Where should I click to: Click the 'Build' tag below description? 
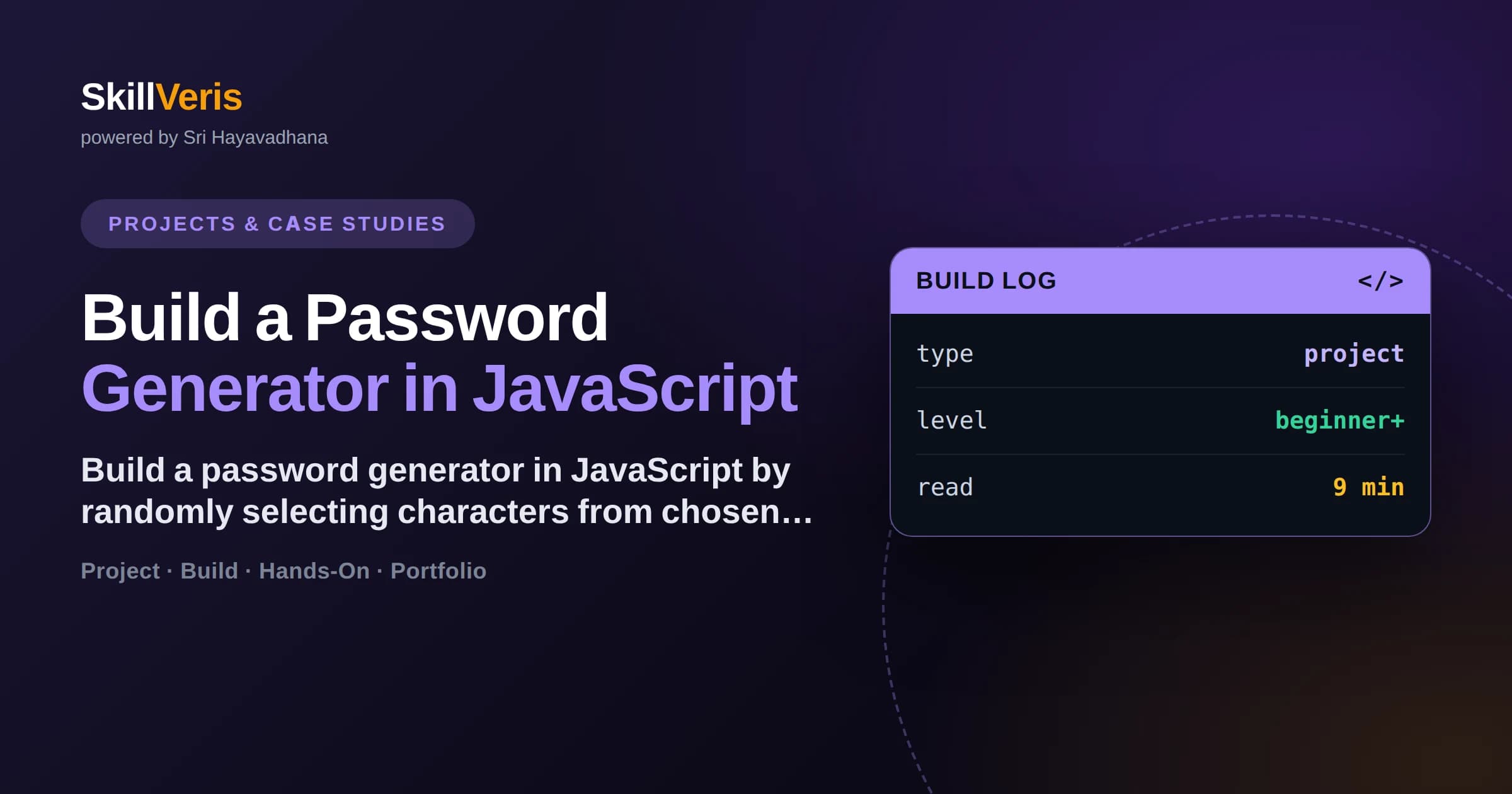coord(209,571)
